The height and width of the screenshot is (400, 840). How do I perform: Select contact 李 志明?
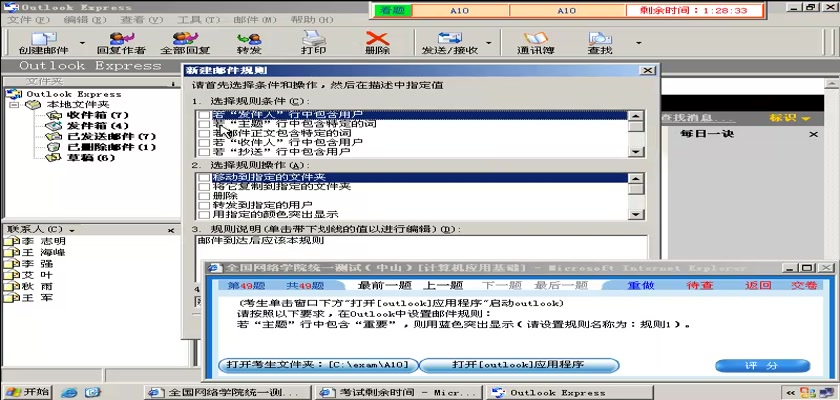pyautogui.click(x=44, y=241)
